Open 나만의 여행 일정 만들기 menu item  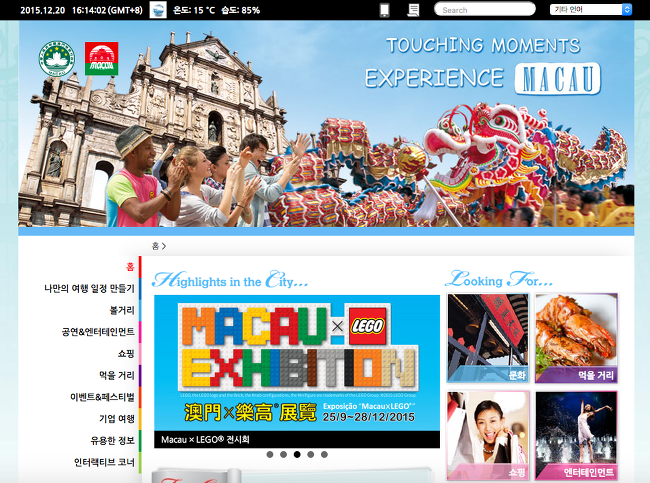pos(90,289)
